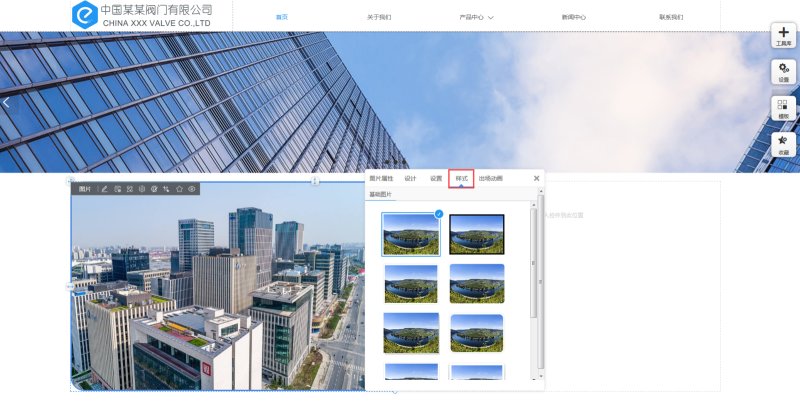Select the first checked basic image style

411,235
